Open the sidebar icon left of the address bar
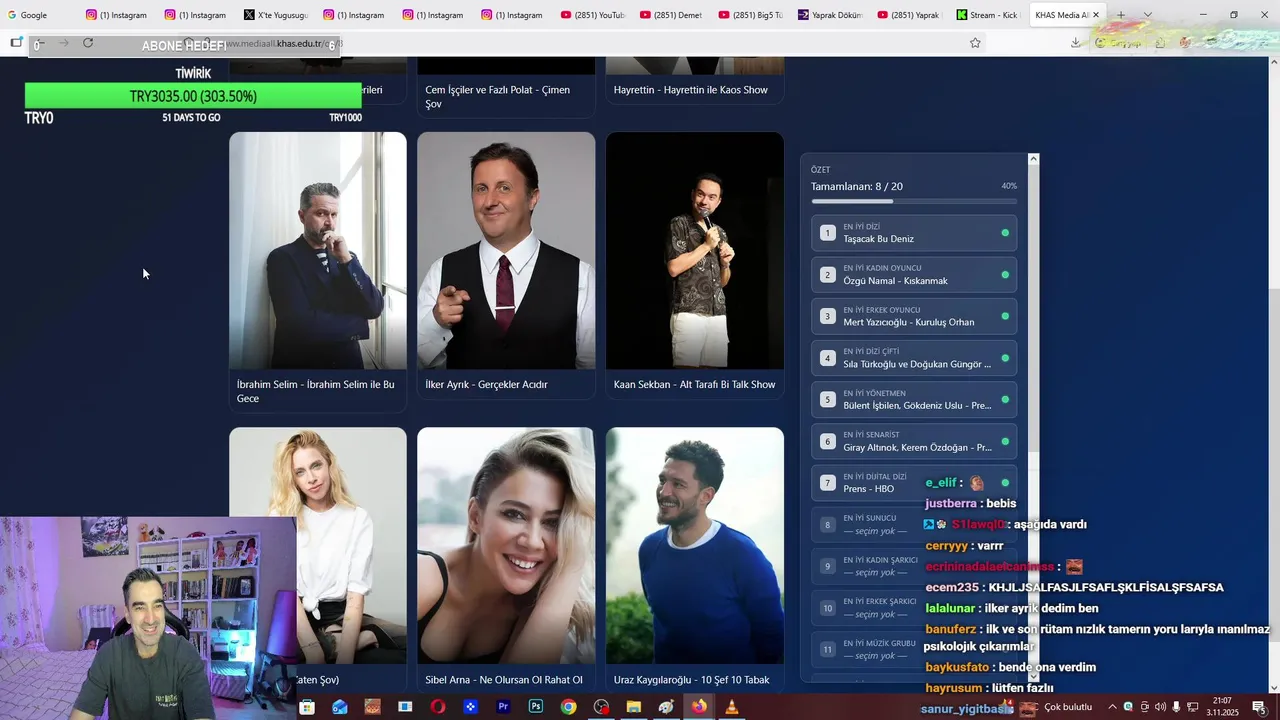Image resolution: width=1280 pixels, height=720 pixels. pyautogui.click(x=16, y=43)
